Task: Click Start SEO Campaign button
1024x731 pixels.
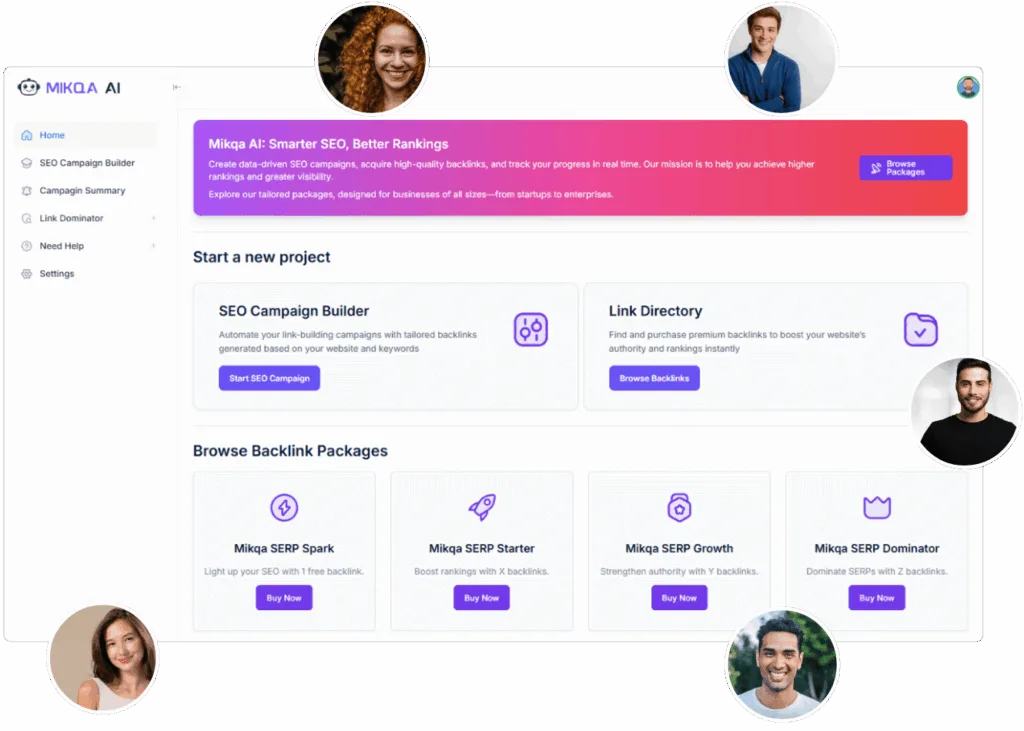Action: click(269, 378)
